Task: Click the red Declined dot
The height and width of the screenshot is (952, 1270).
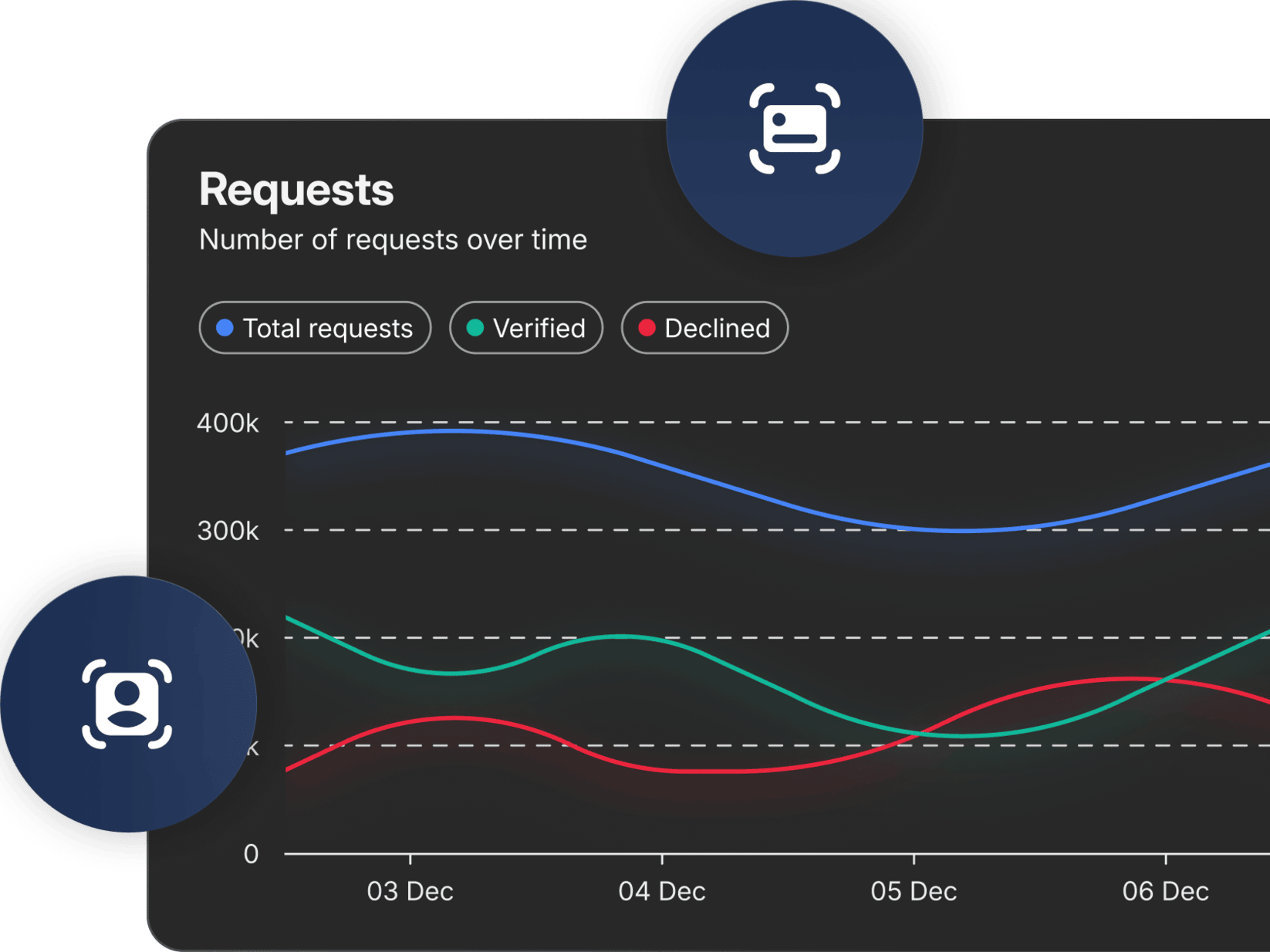Action: [x=647, y=328]
